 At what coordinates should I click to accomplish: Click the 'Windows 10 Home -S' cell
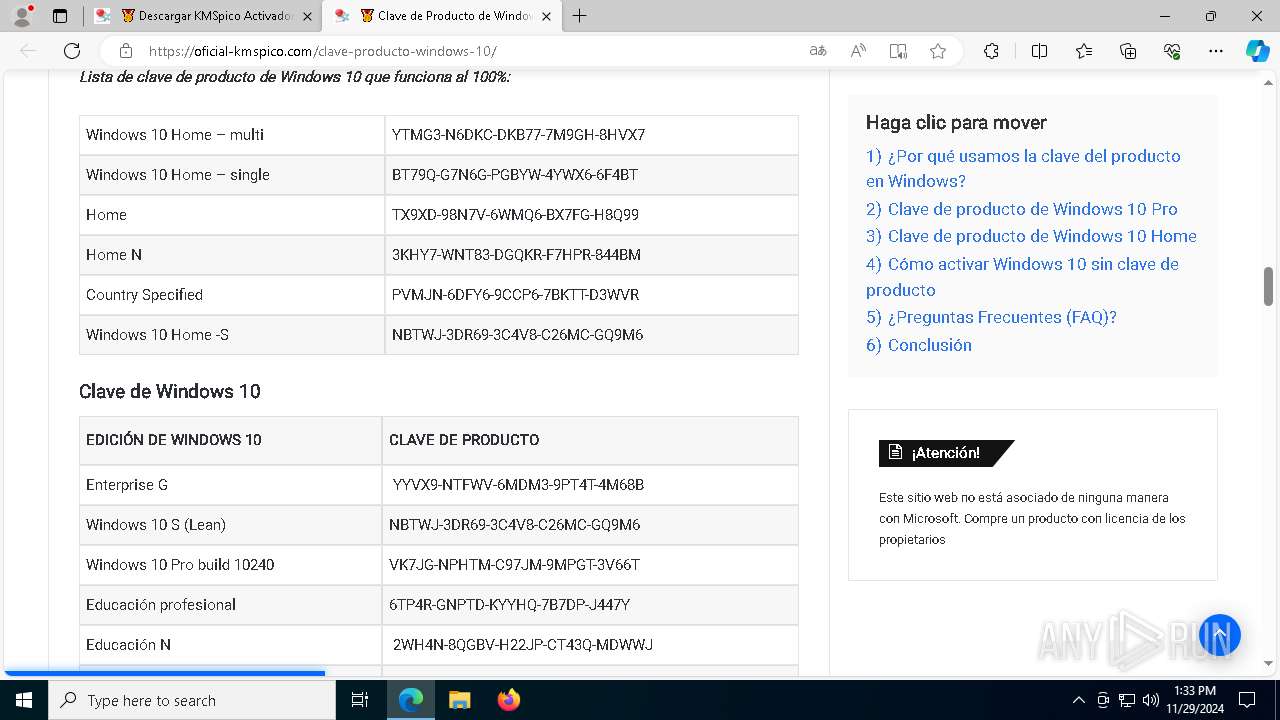click(x=231, y=335)
